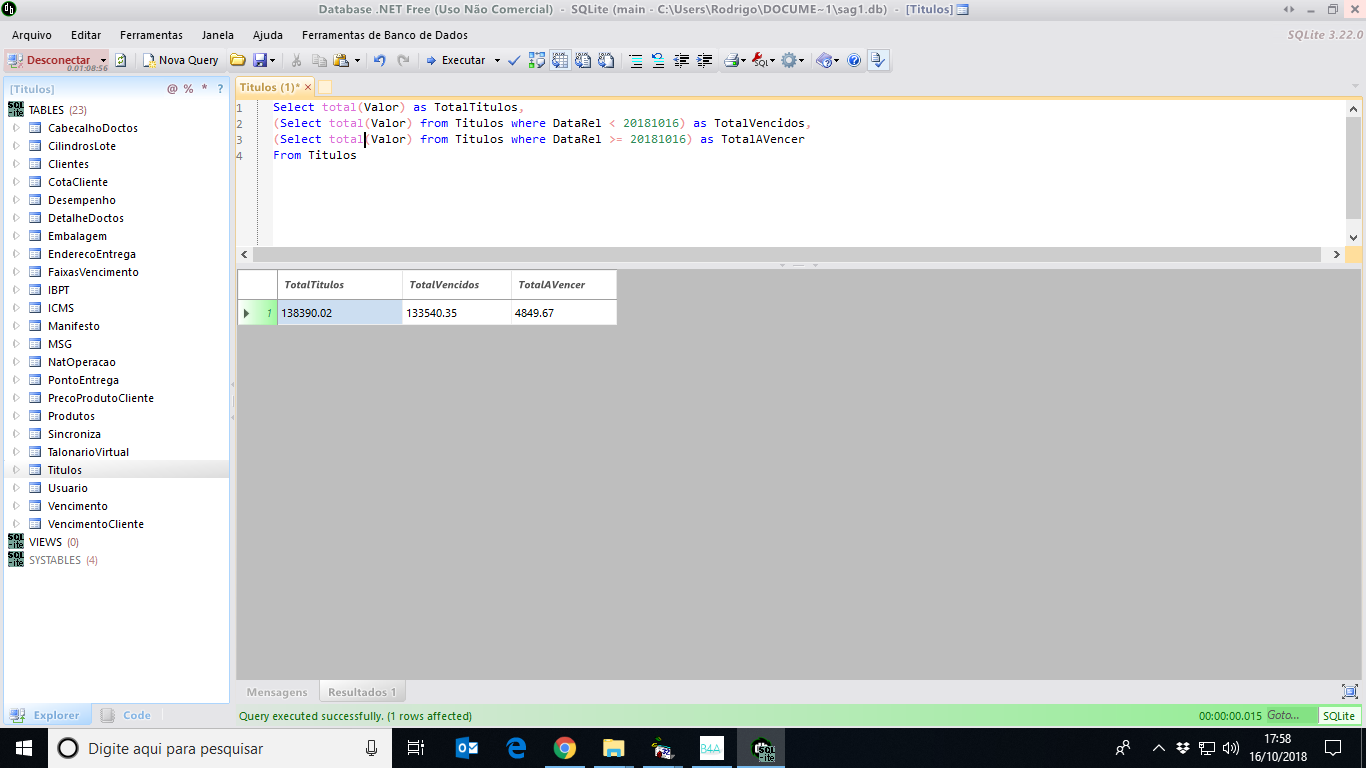The height and width of the screenshot is (768, 1366).
Task: Click the refresh icon beside Desconectar
Action: pos(120,60)
